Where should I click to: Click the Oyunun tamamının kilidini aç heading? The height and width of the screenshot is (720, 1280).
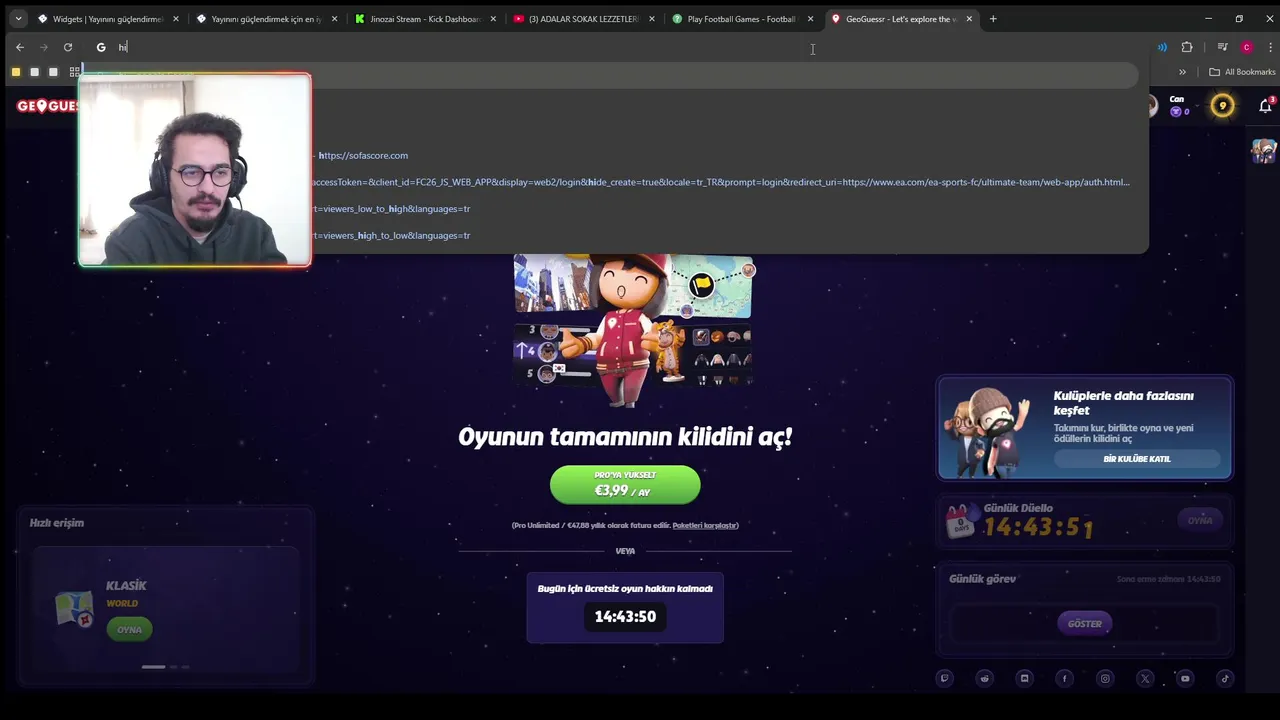(x=625, y=437)
